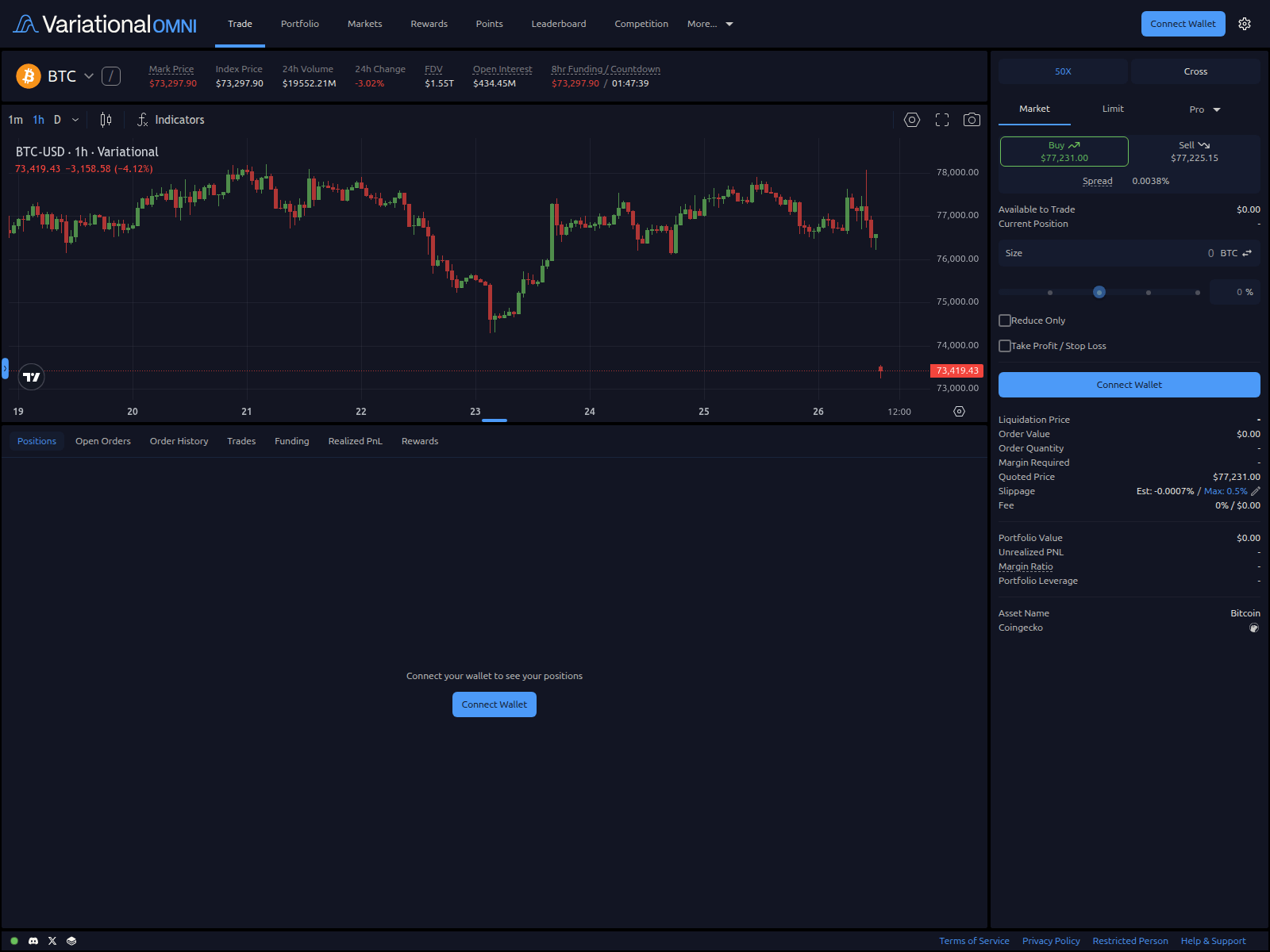
Task: Click Connect Wallet in the order panel
Action: [x=1129, y=385]
